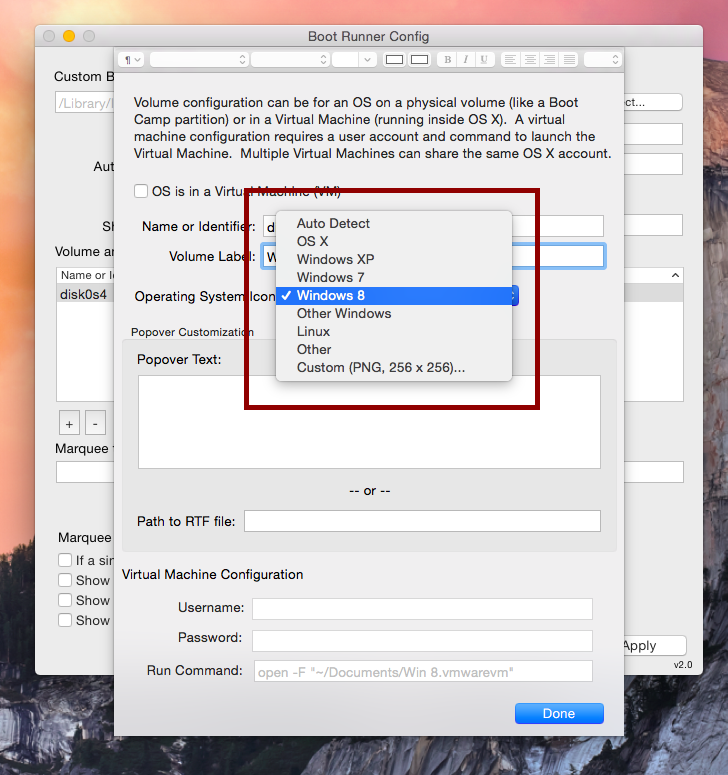Open the font size combo box
The image size is (728, 775).
pyautogui.click(x=354, y=60)
